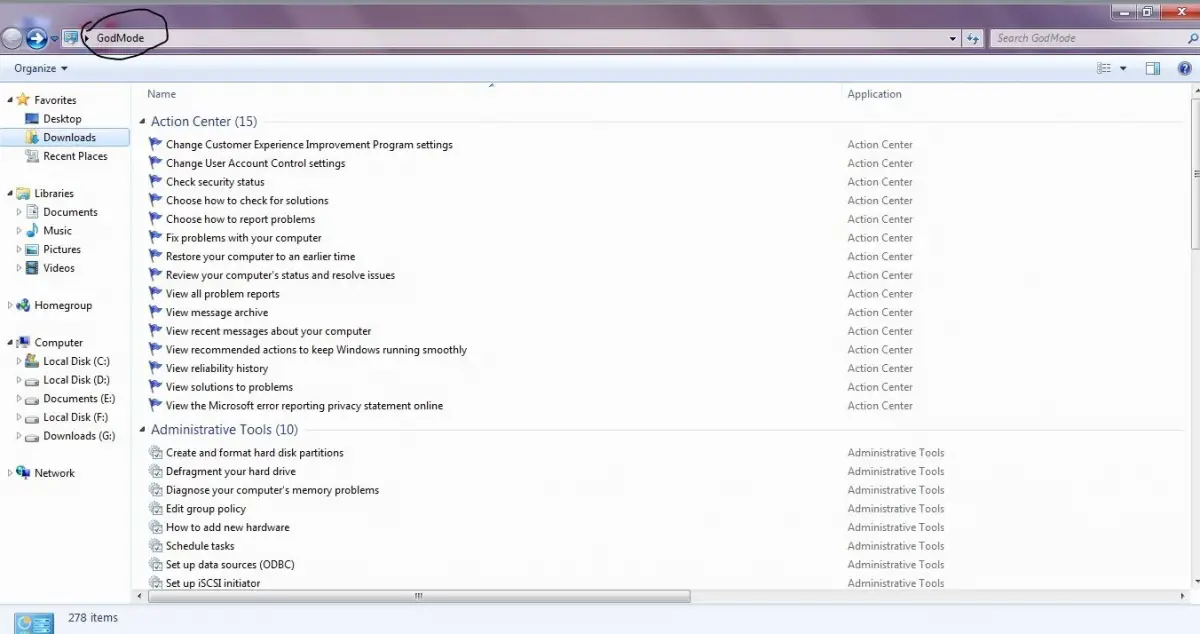
Task: Click icon for Set up data sources (ODBC)
Action: tap(155, 564)
